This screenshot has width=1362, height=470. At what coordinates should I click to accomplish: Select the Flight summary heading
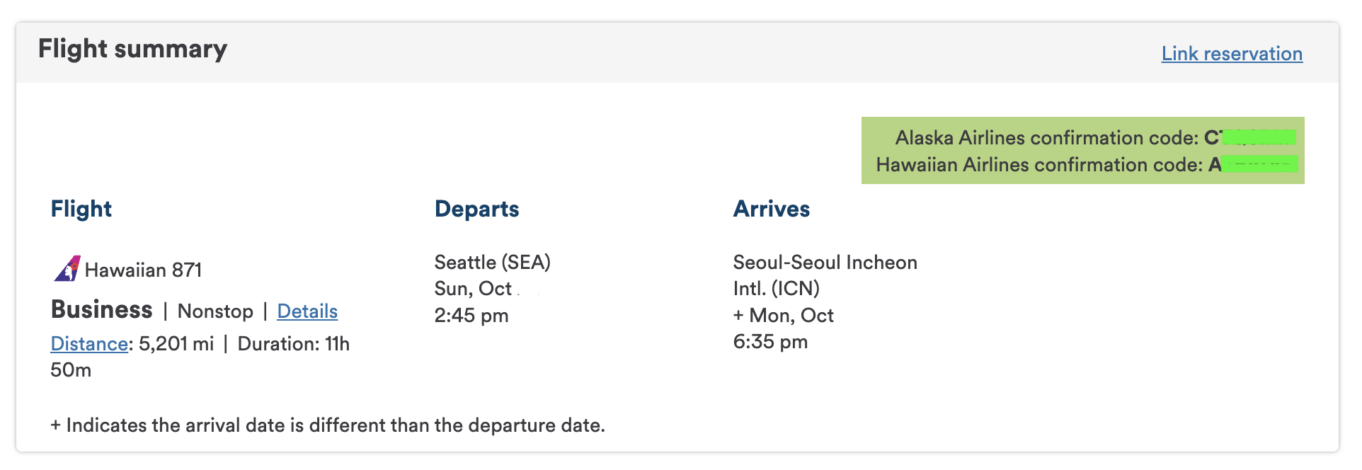coord(133,48)
